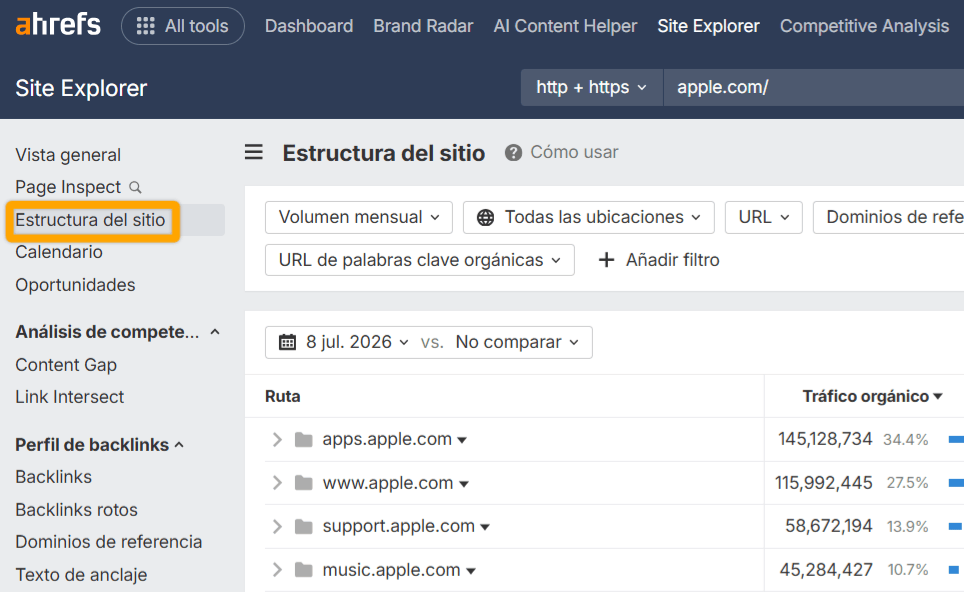
Task: Open Page Inspect in sidebar
Action: [x=68, y=187]
